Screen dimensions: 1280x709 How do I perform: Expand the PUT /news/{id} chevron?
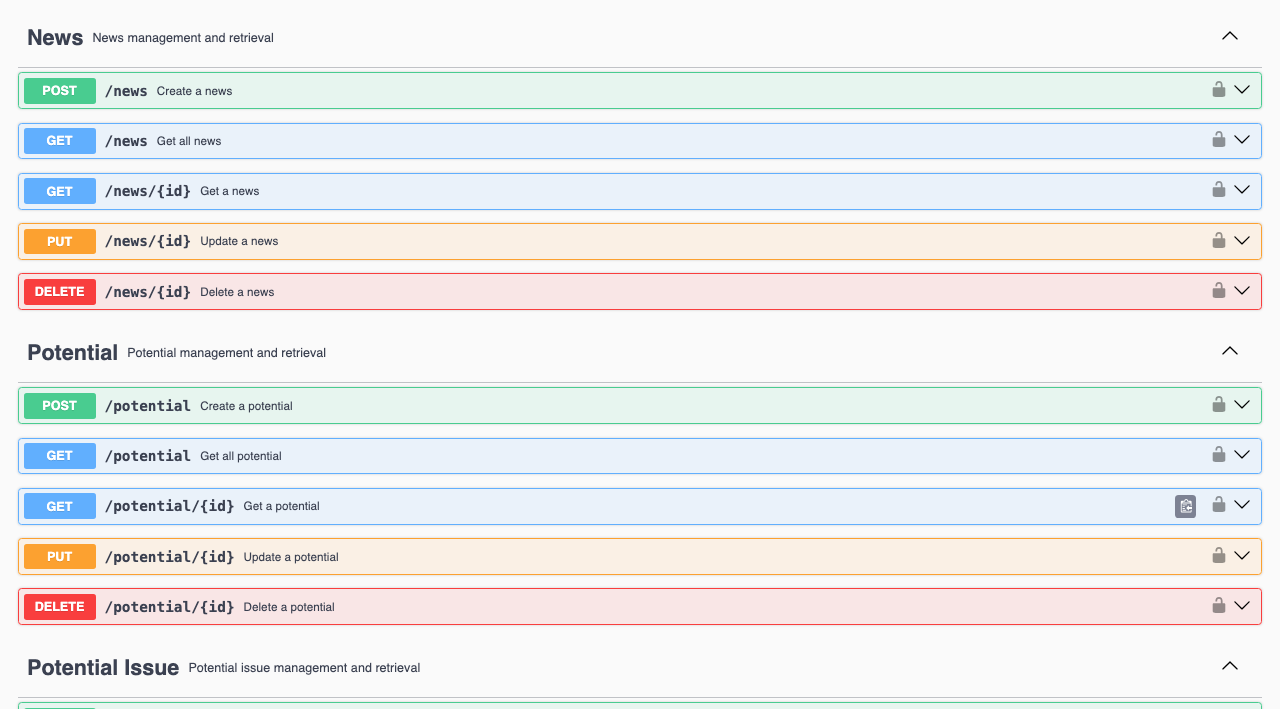click(1242, 240)
